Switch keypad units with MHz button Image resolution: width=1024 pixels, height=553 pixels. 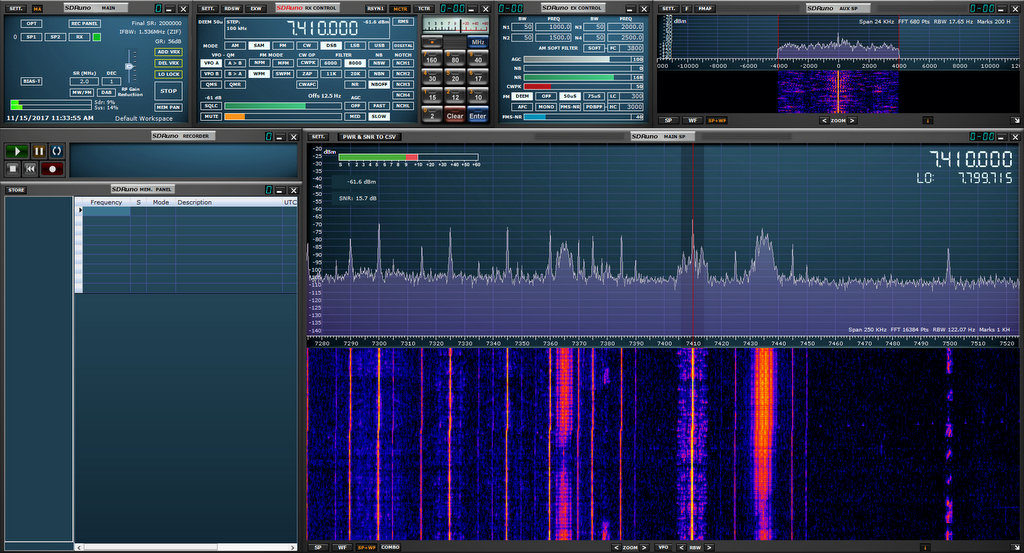(x=478, y=42)
